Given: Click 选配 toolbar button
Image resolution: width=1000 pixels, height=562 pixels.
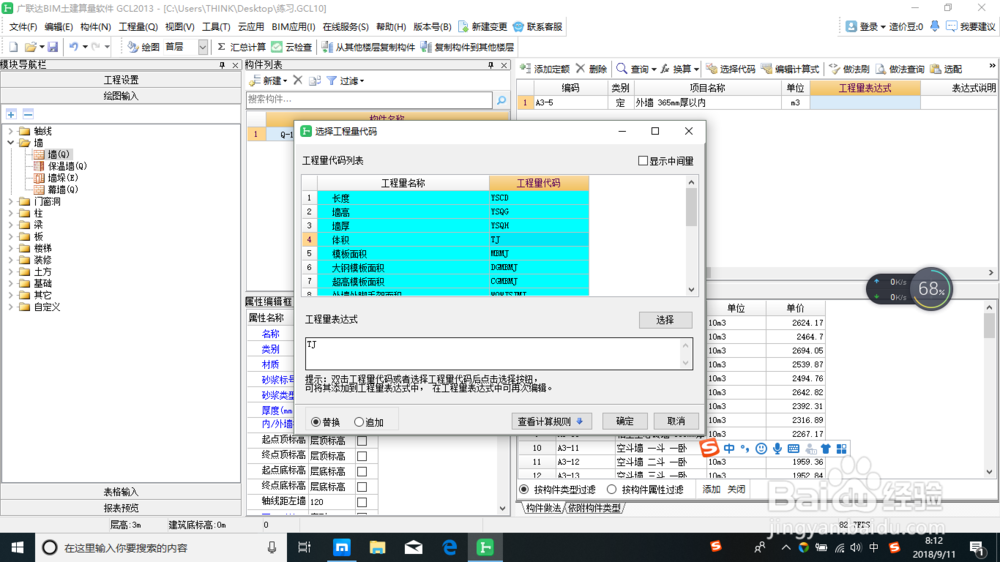Looking at the screenshot, I should (x=946, y=69).
